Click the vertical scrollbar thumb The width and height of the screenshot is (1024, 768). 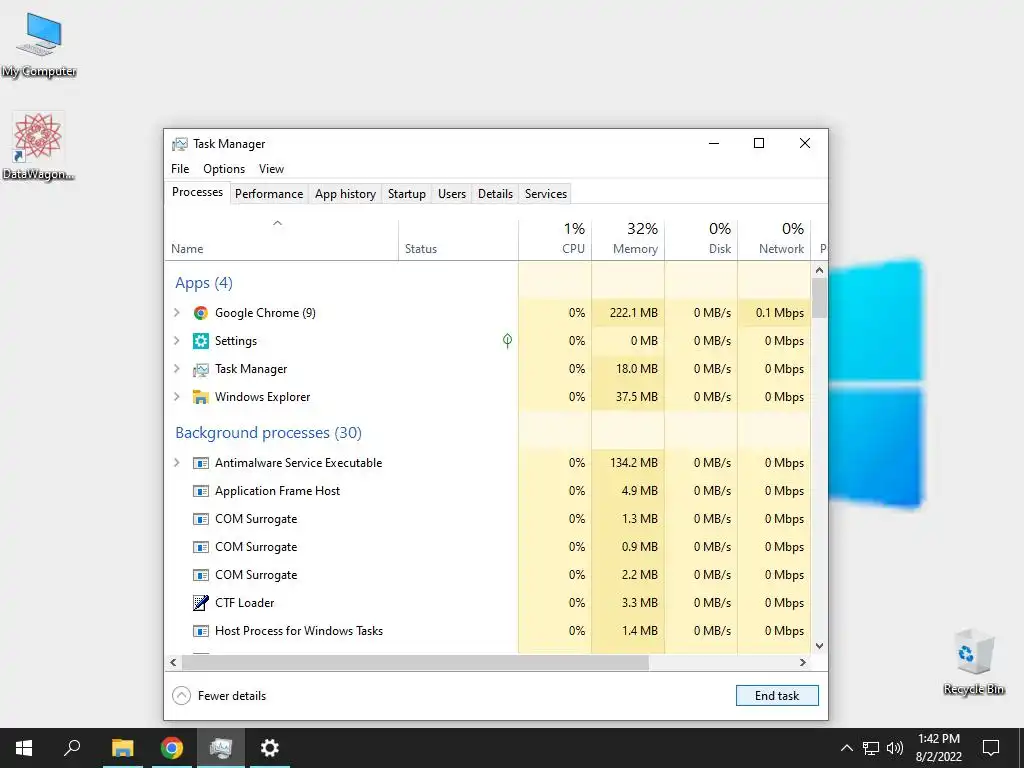tap(819, 298)
